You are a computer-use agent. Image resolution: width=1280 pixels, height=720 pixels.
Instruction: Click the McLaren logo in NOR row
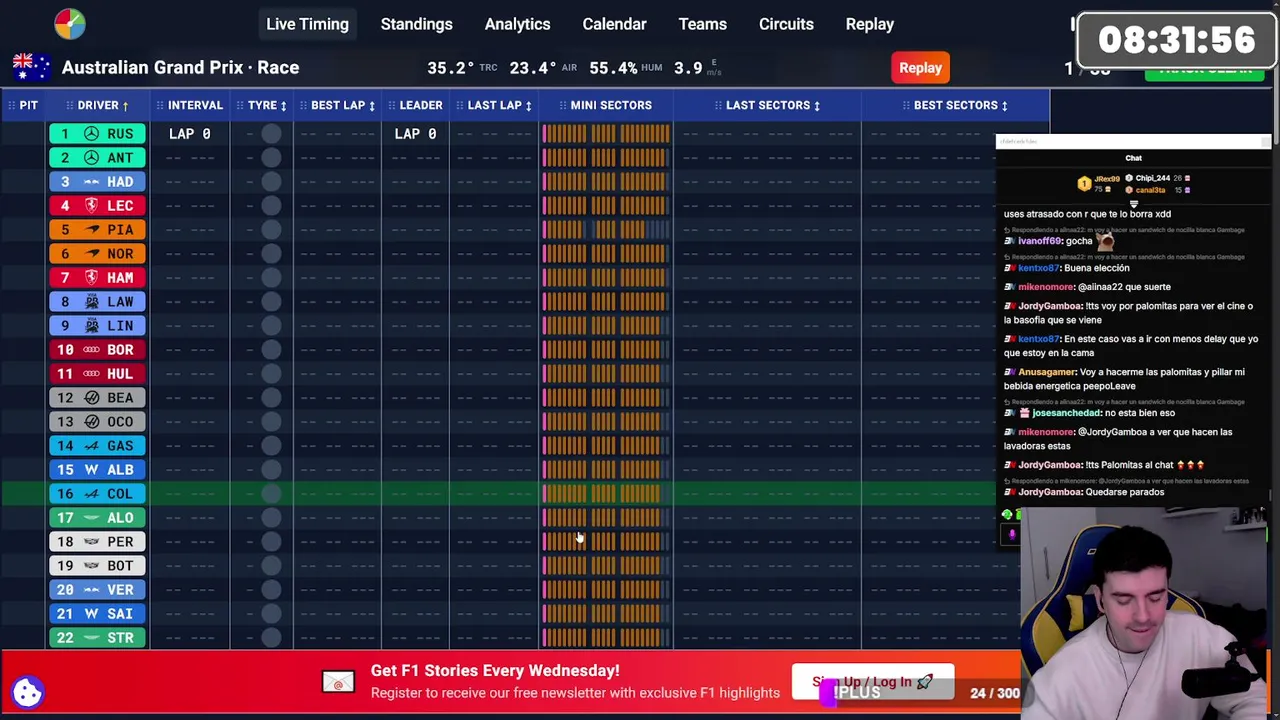point(92,253)
